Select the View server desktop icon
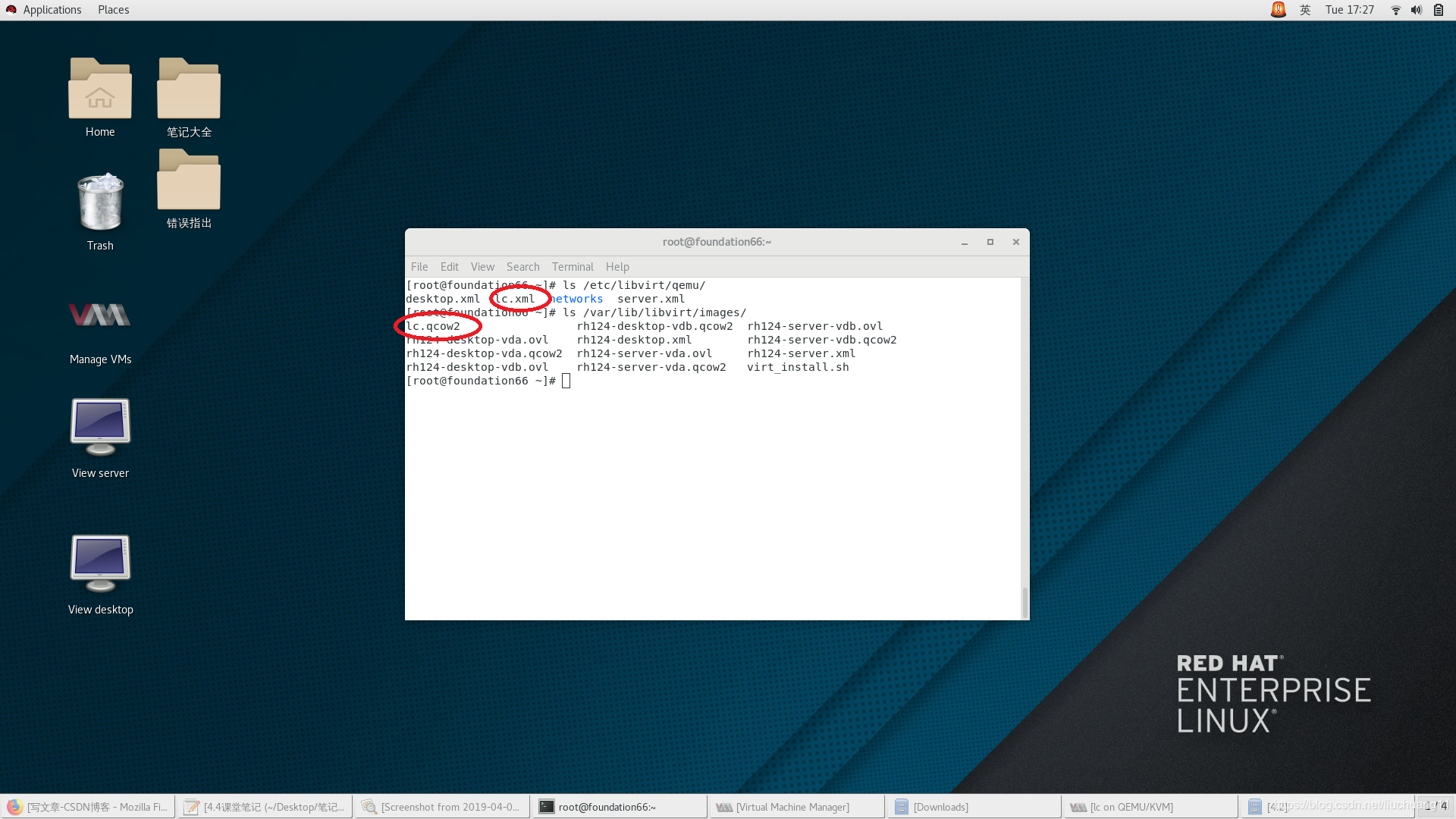The height and width of the screenshot is (819, 1456). tap(100, 438)
